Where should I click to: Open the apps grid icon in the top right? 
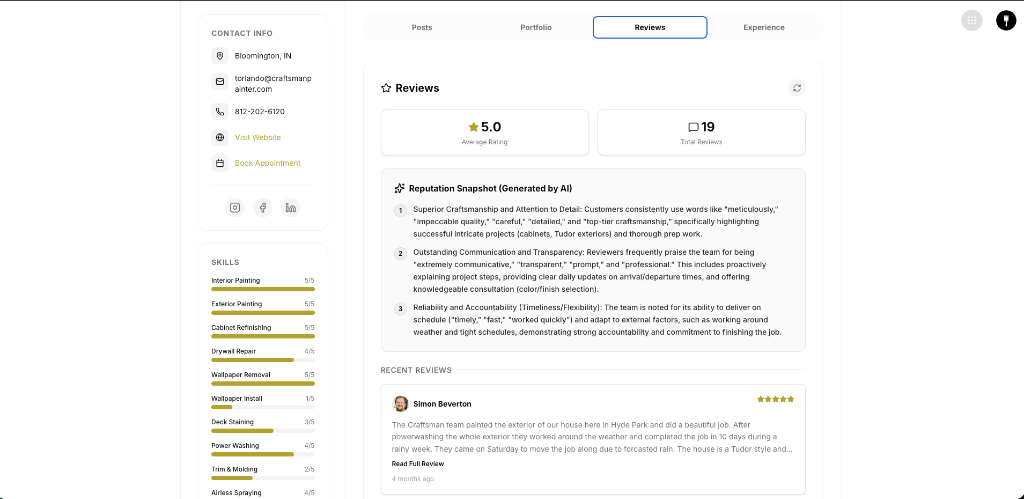point(971,20)
